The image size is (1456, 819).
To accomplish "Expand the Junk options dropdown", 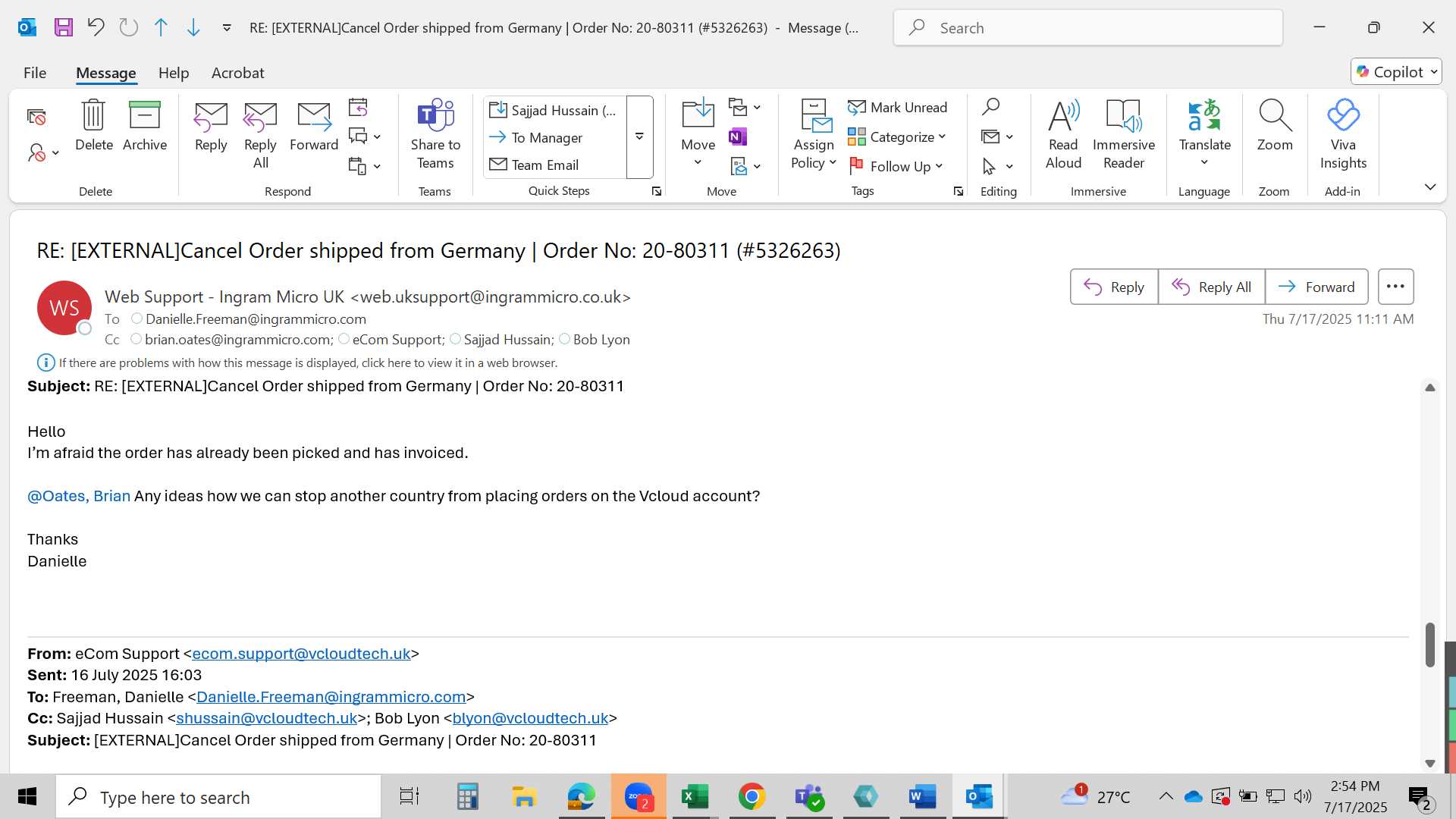I will tap(55, 153).
